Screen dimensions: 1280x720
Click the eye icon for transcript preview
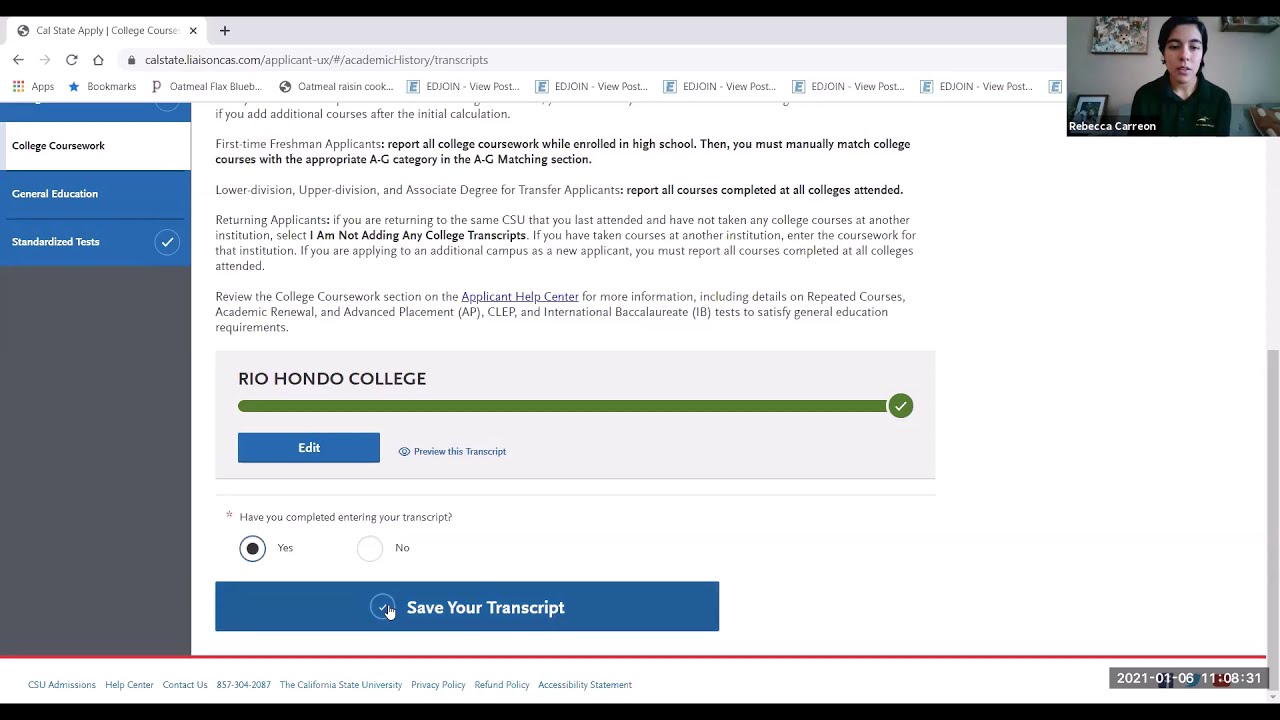pyautogui.click(x=404, y=452)
